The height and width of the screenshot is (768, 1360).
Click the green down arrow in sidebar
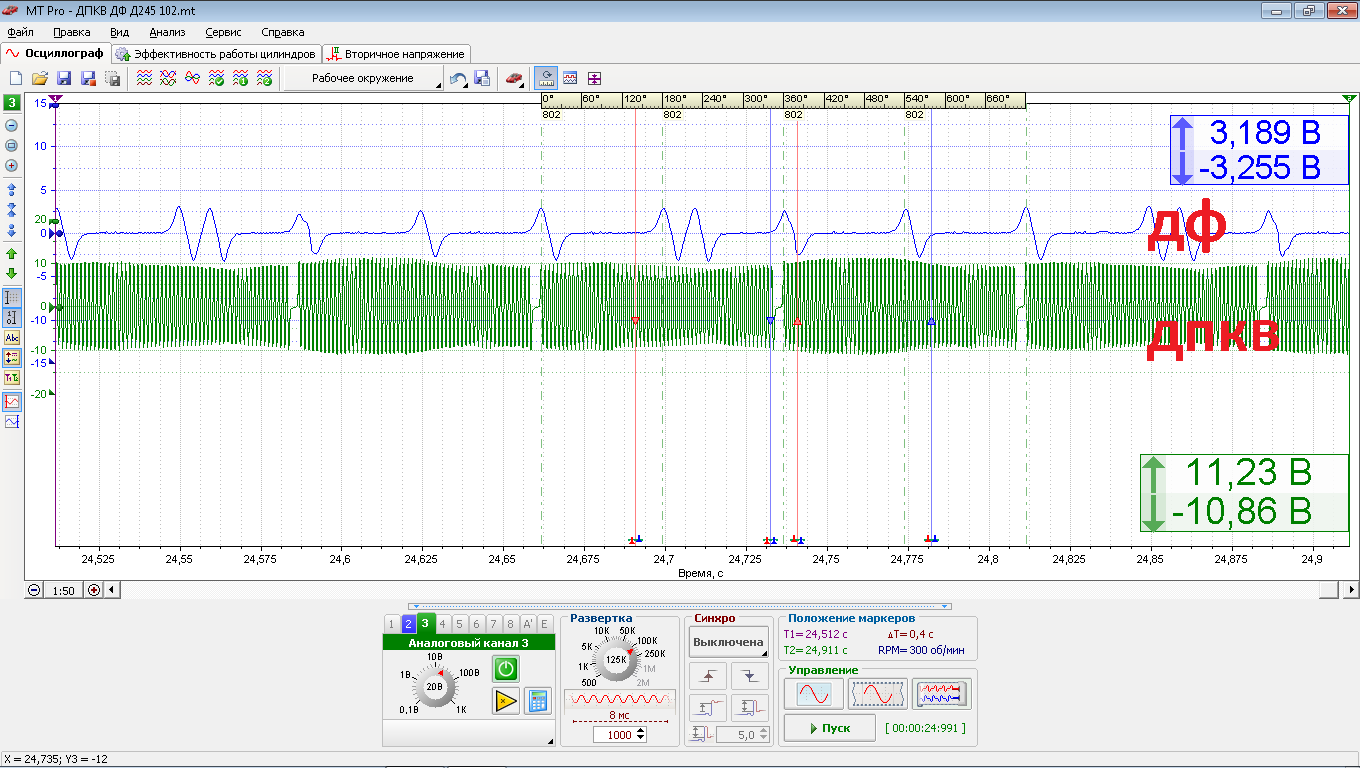click(x=12, y=273)
